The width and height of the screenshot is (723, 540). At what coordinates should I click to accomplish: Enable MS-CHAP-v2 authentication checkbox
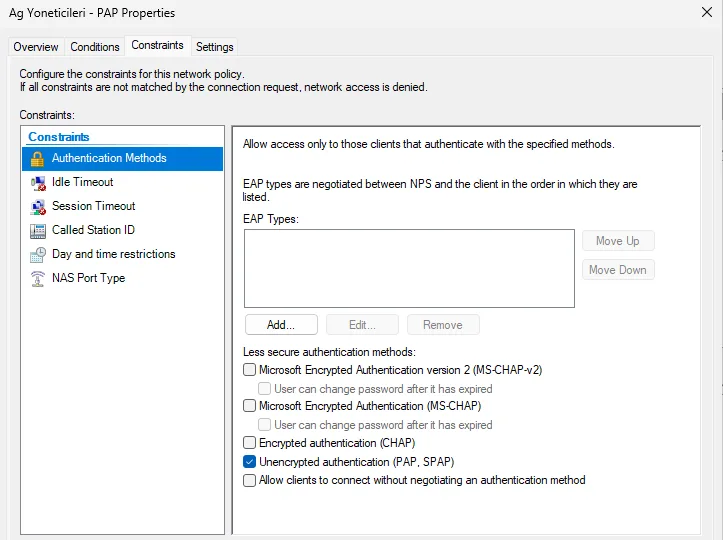click(249, 369)
